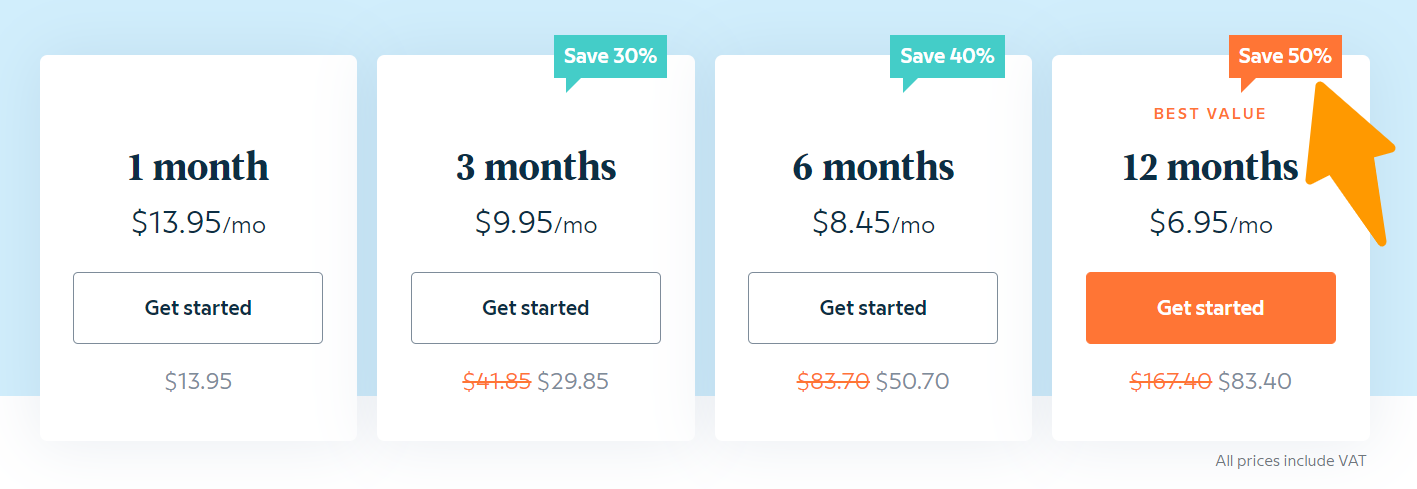Choose Get started for 6 months plan

(873, 308)
